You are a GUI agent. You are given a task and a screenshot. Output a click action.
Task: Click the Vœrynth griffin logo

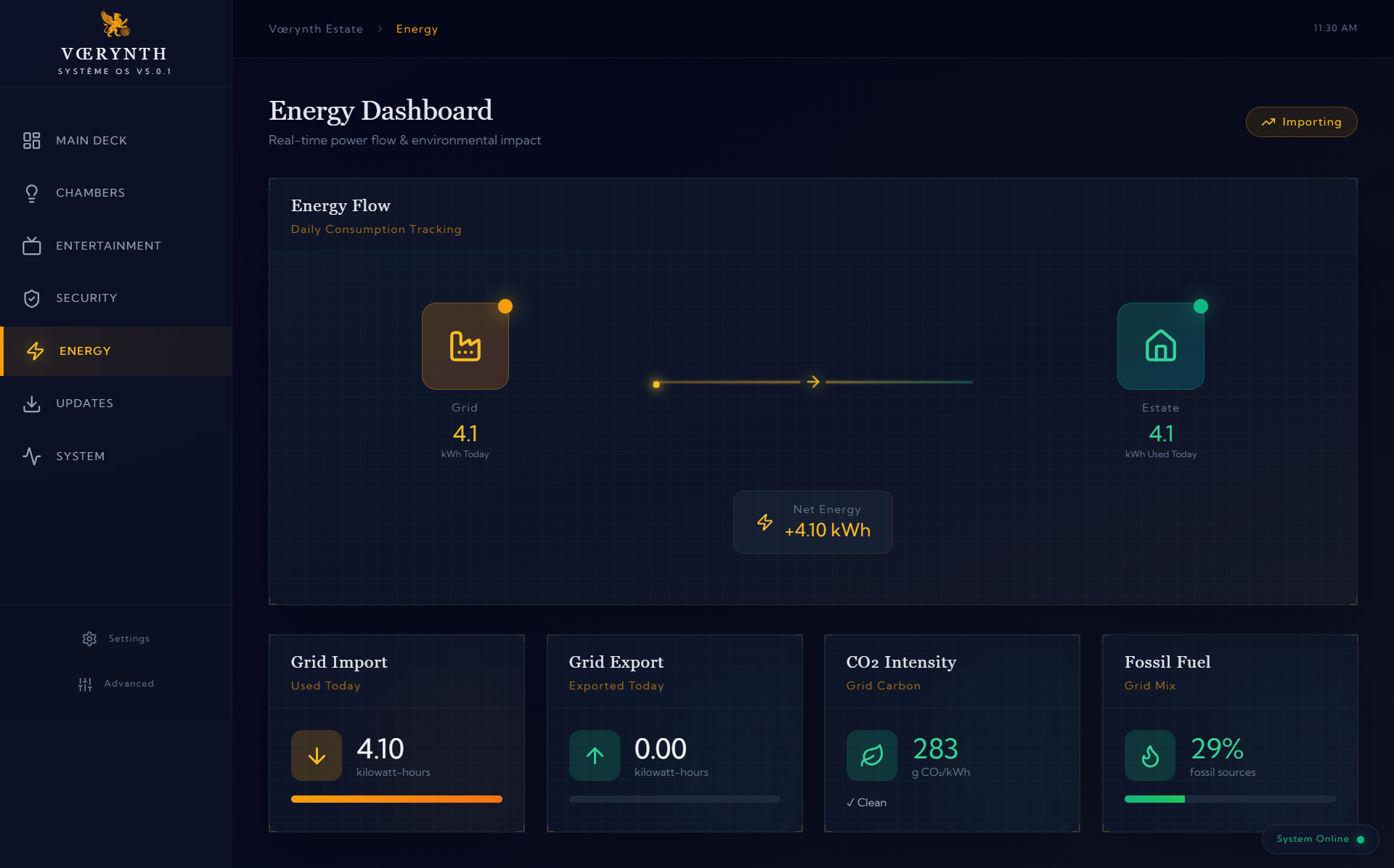tap(115, 25)
